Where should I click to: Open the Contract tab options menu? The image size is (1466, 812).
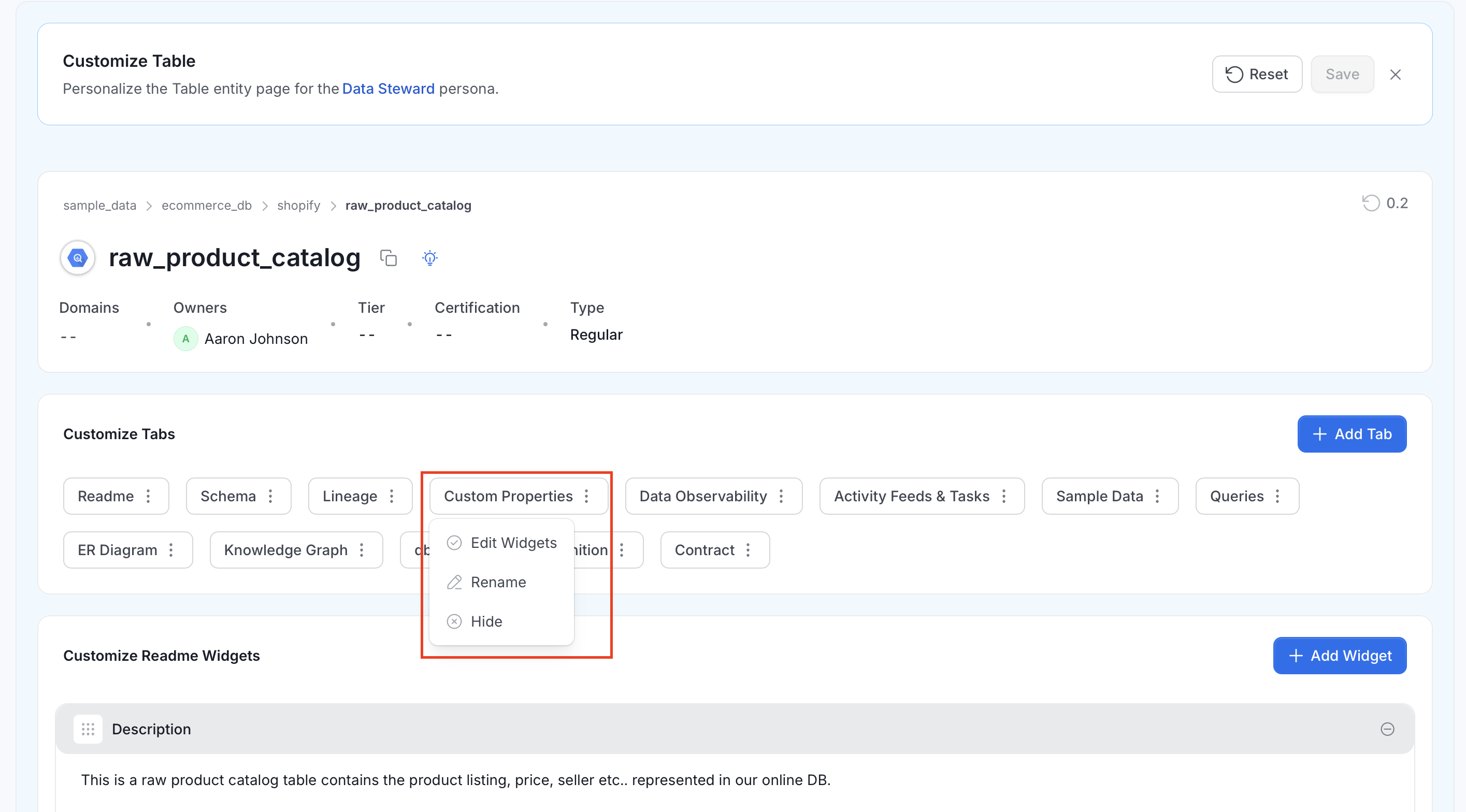749,549
